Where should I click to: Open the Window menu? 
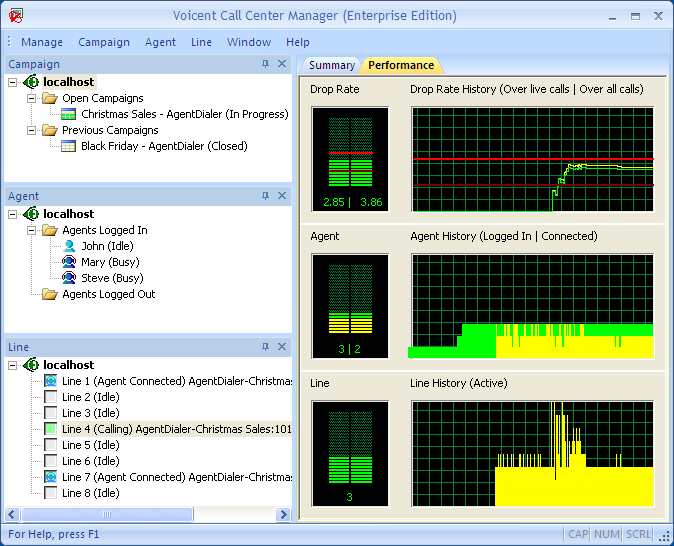[249, 42]
